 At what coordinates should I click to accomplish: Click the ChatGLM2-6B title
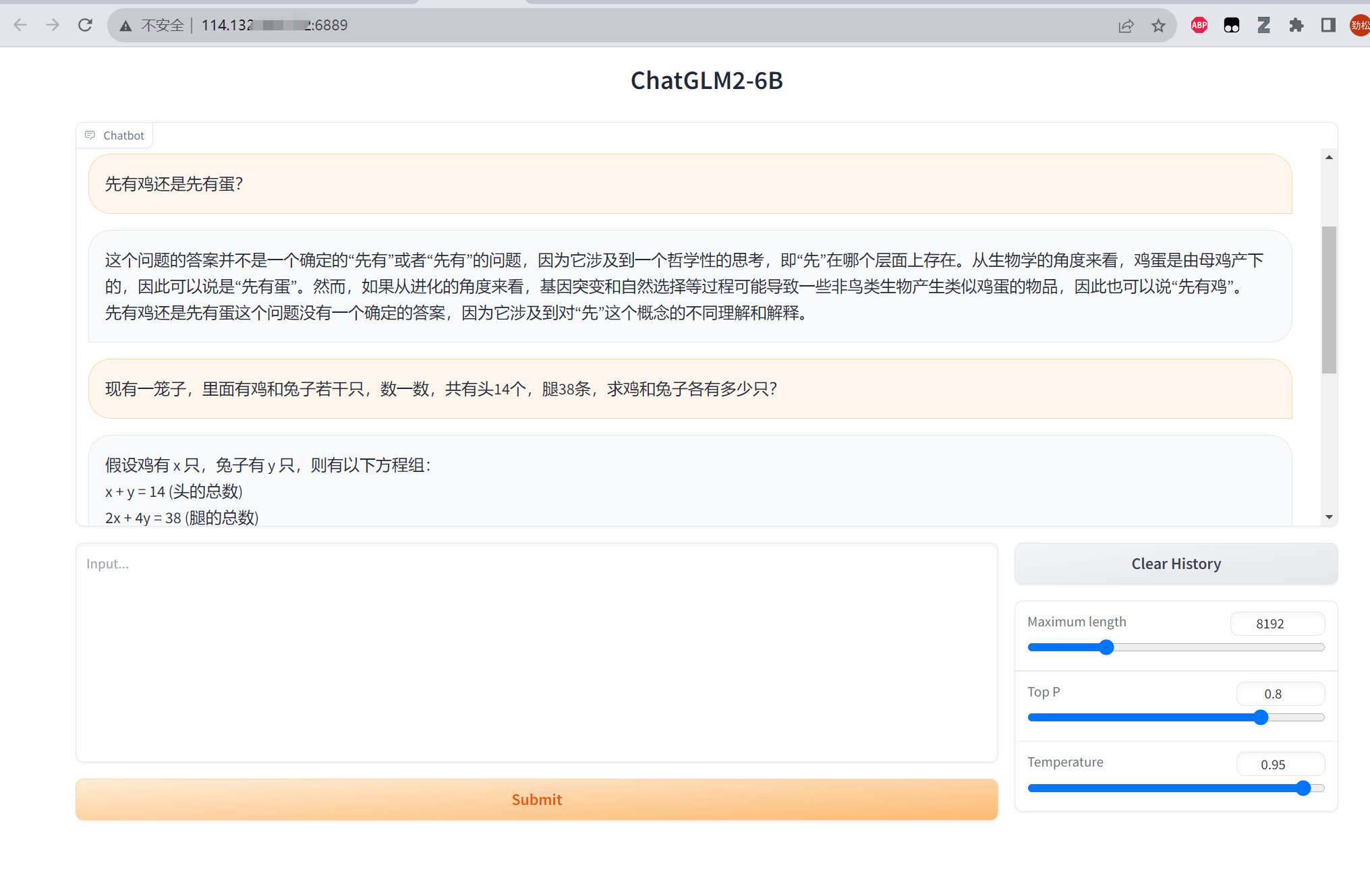click(706, 81)
